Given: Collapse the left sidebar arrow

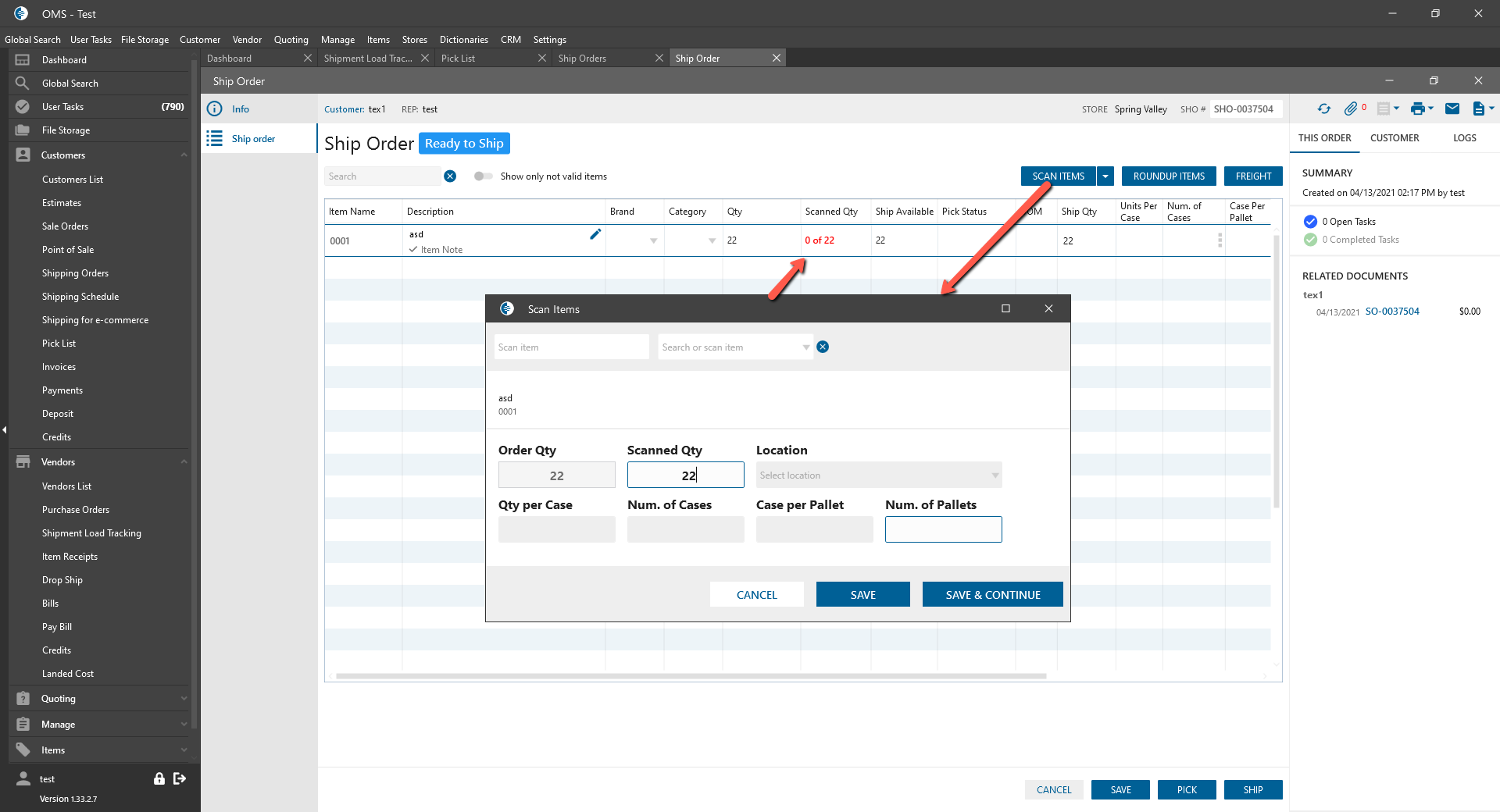Looking at the screenshot, I should (x=4, y=430).
